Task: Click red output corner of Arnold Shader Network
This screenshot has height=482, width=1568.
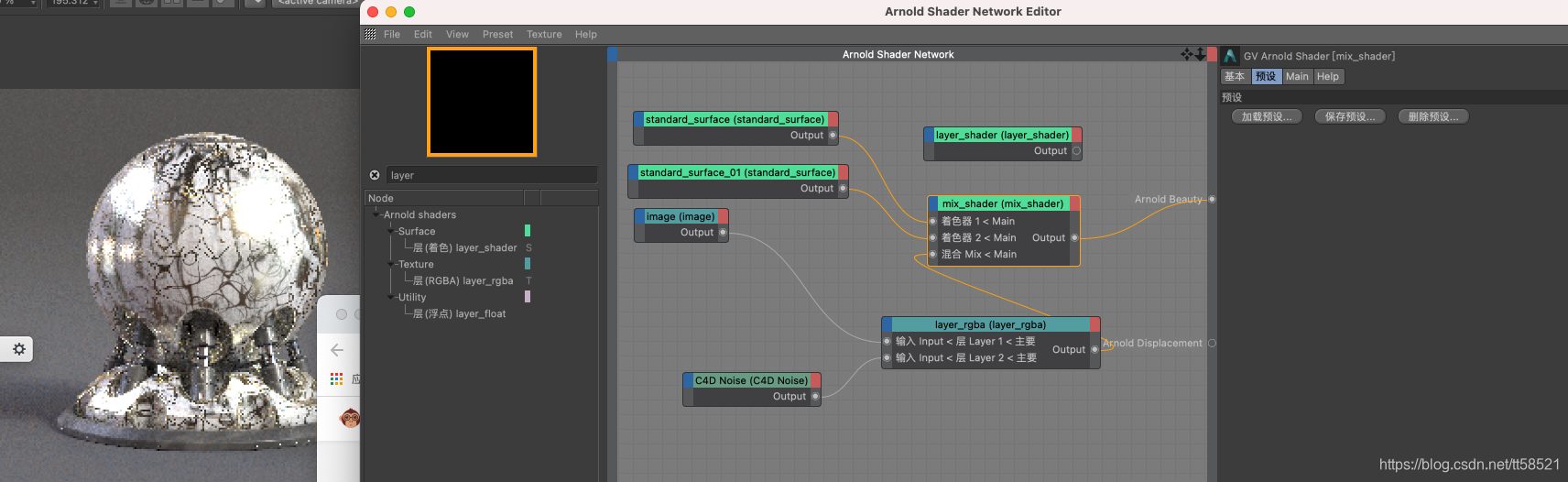Action: tap(1212, 54)
